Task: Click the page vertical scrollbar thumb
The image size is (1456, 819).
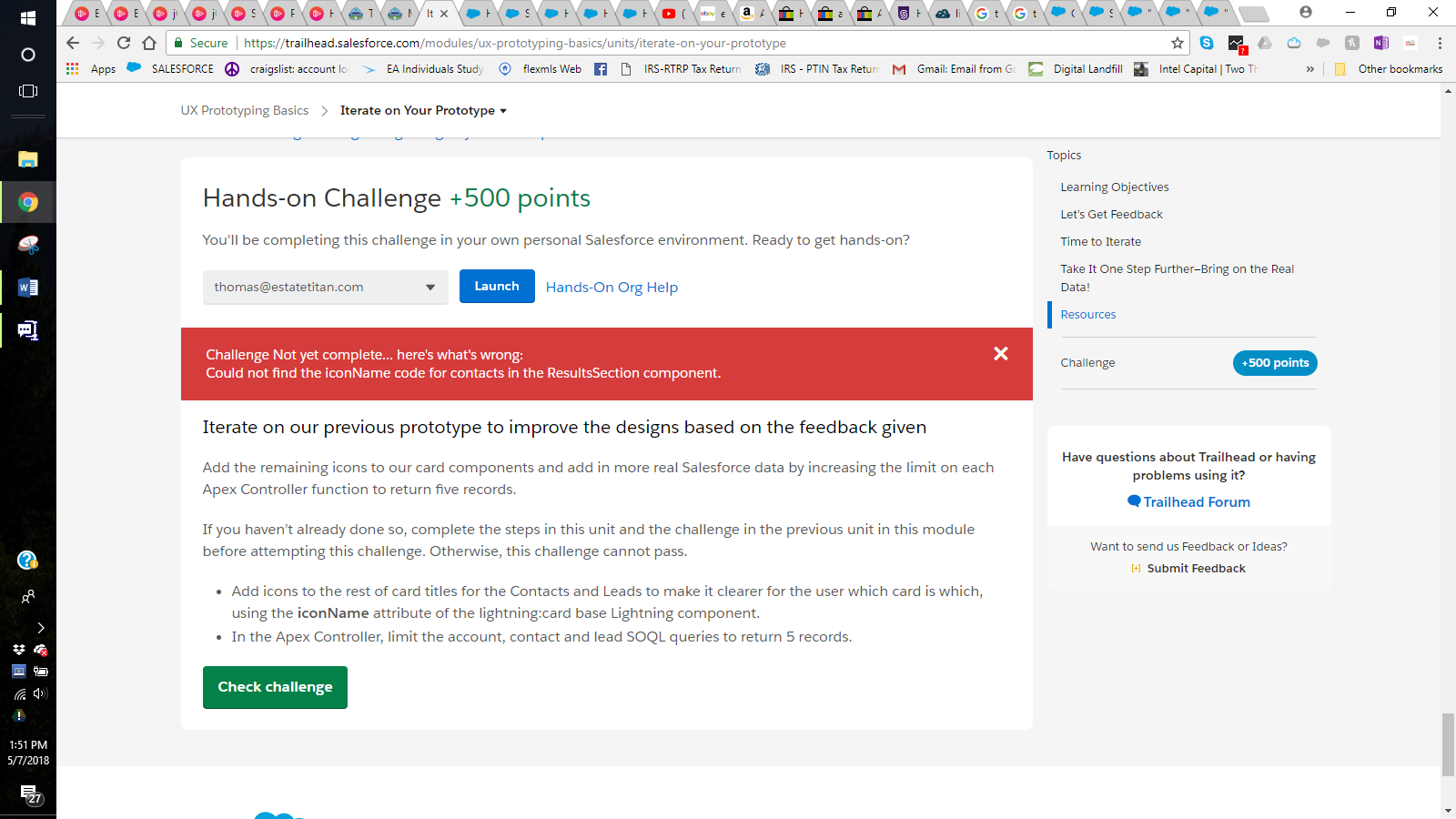Action: click(x=1448, y=744)
